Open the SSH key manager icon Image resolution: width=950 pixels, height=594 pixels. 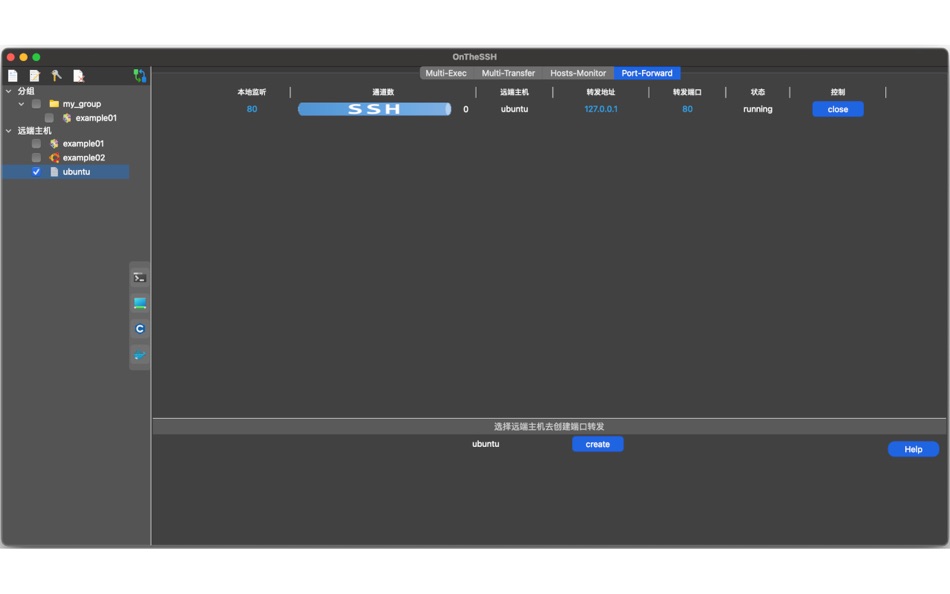click(x=56, y=76)
